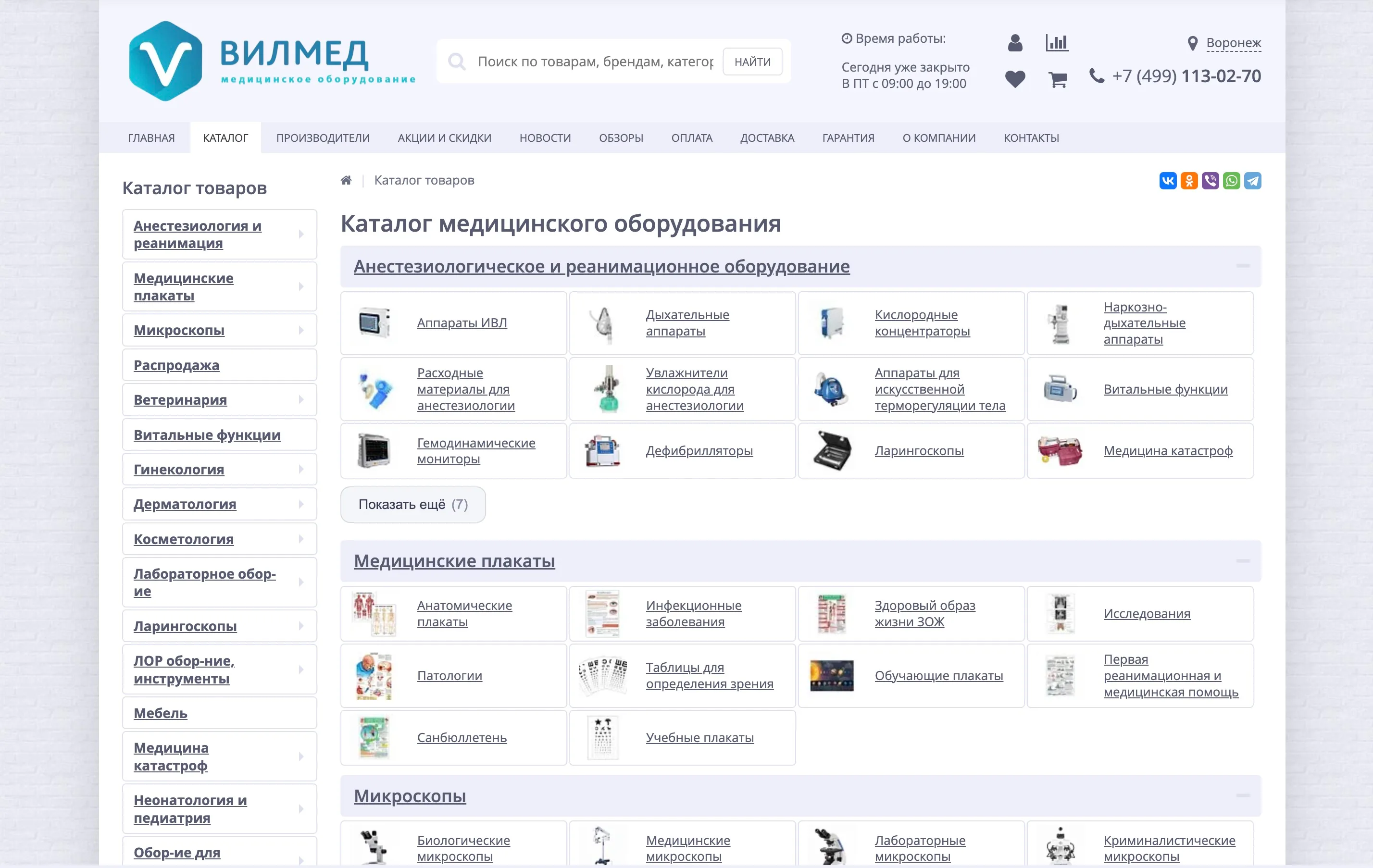Expand Анестезиология и реанимация sidebar arrow
The width and height of the screenshot is (1373, 868).
tap(301, 234)
